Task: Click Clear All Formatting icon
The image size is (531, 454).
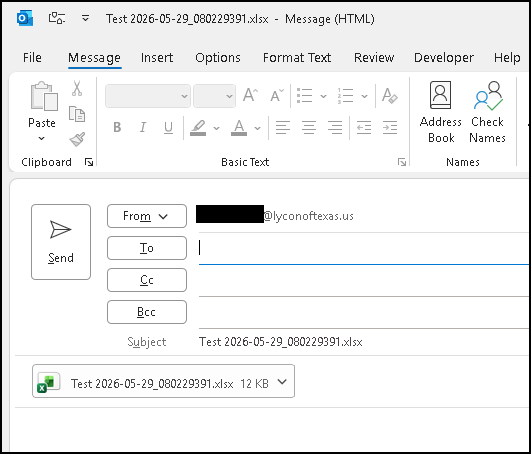Action: tap(389, 96)
